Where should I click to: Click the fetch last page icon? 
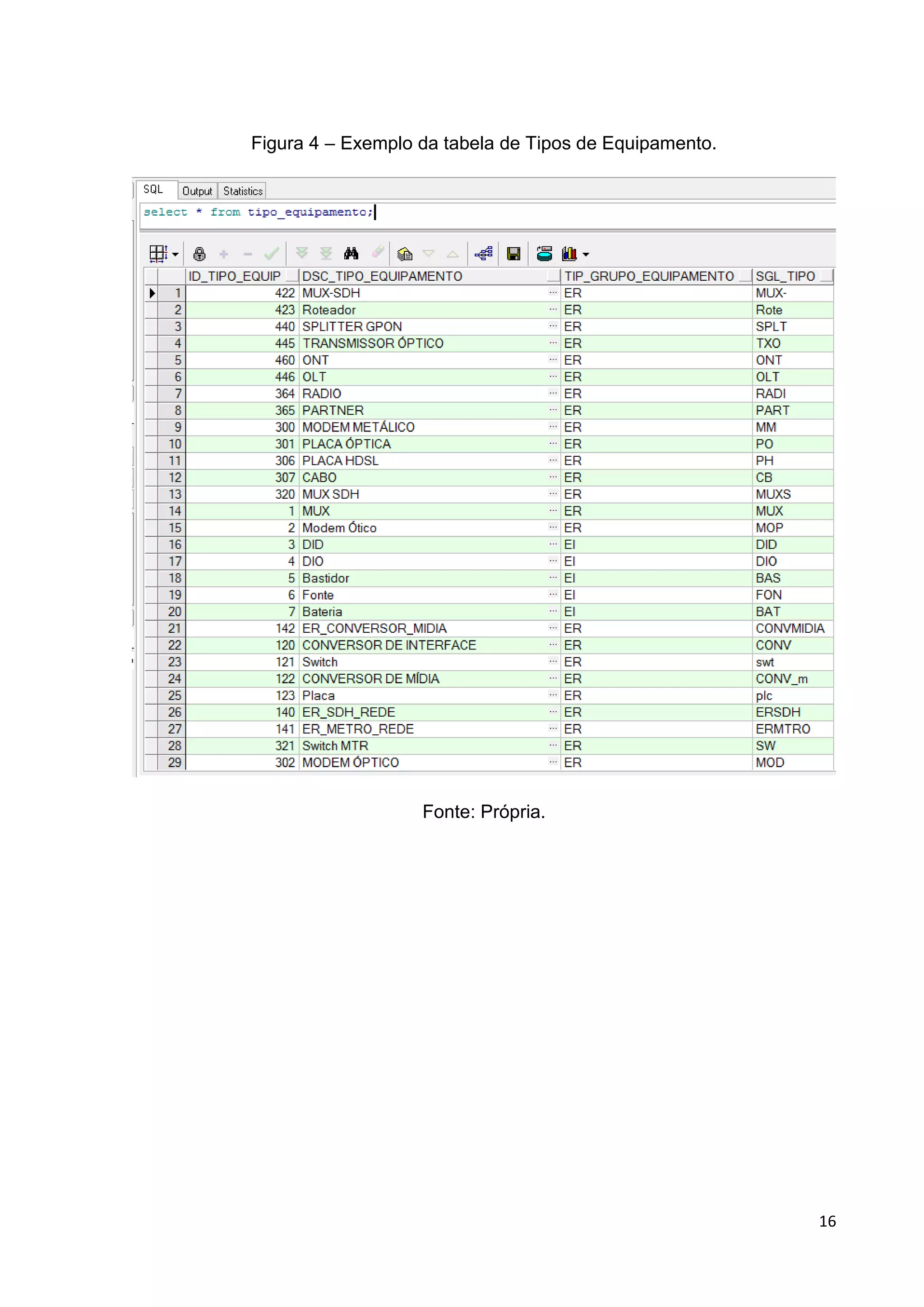pos(326,253)
